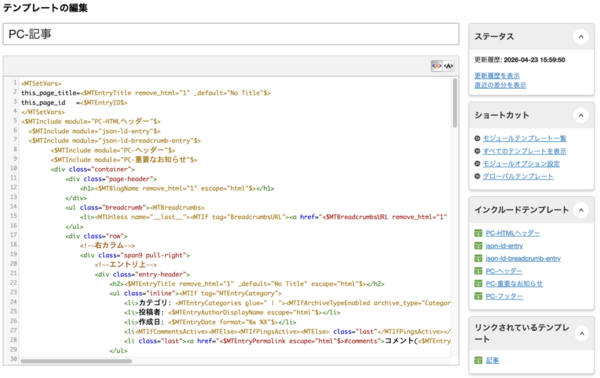The height and width of the screenshot is (378, 600).
Task: Open included template PC-フッター
Action: pyautogui.click(x=504, y=296)
